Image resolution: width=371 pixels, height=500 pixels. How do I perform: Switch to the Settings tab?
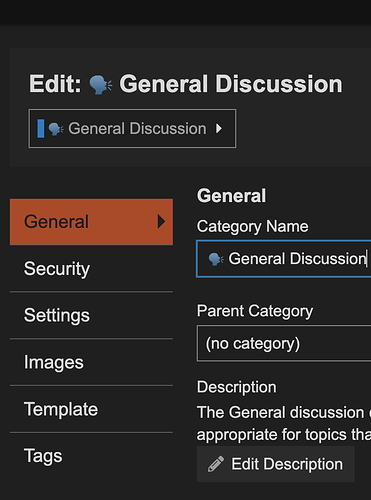[x=91, y=315]
